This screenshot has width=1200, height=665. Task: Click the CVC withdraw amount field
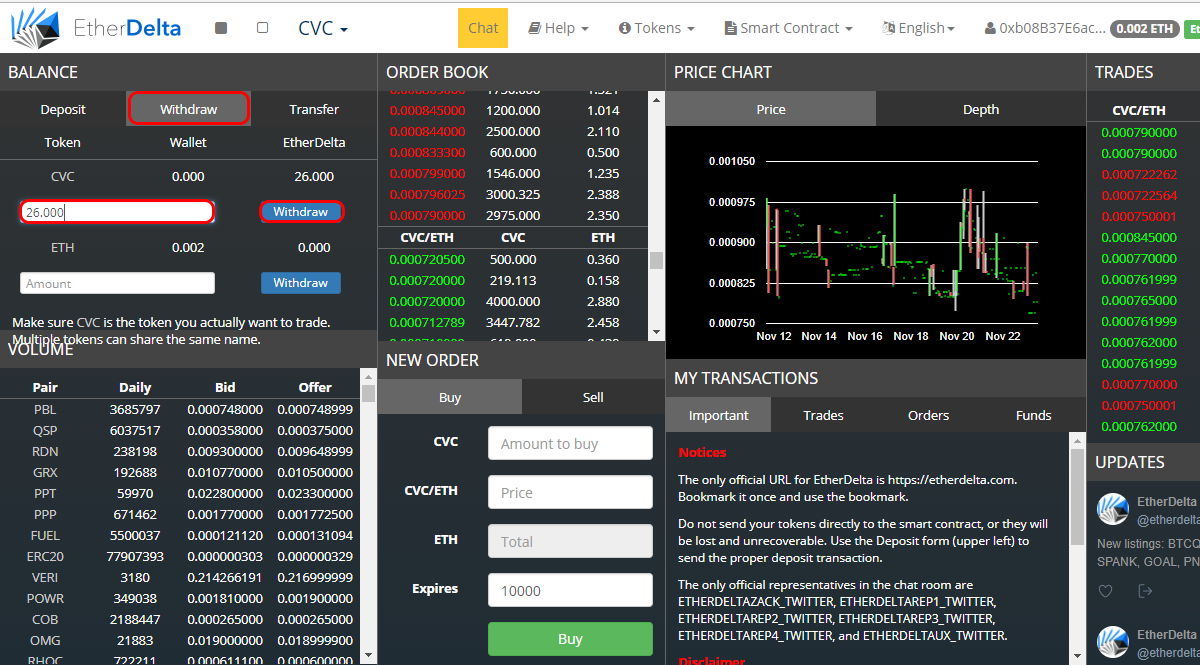click(117, 212)
